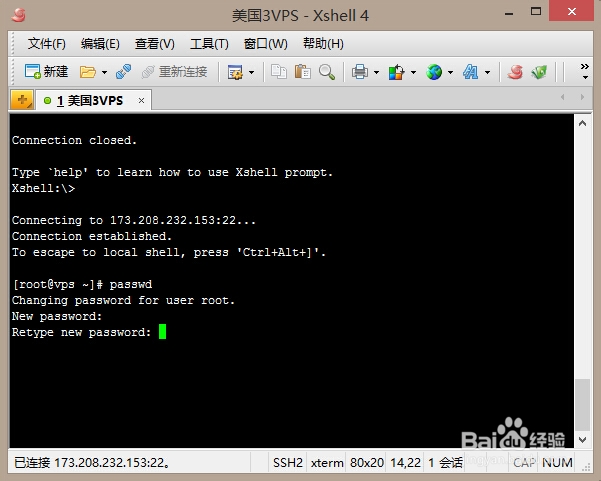The height and width of the screenshot is (481, 601).
Task: Click the NUM indicator in status bar
Action: [557, 463]
